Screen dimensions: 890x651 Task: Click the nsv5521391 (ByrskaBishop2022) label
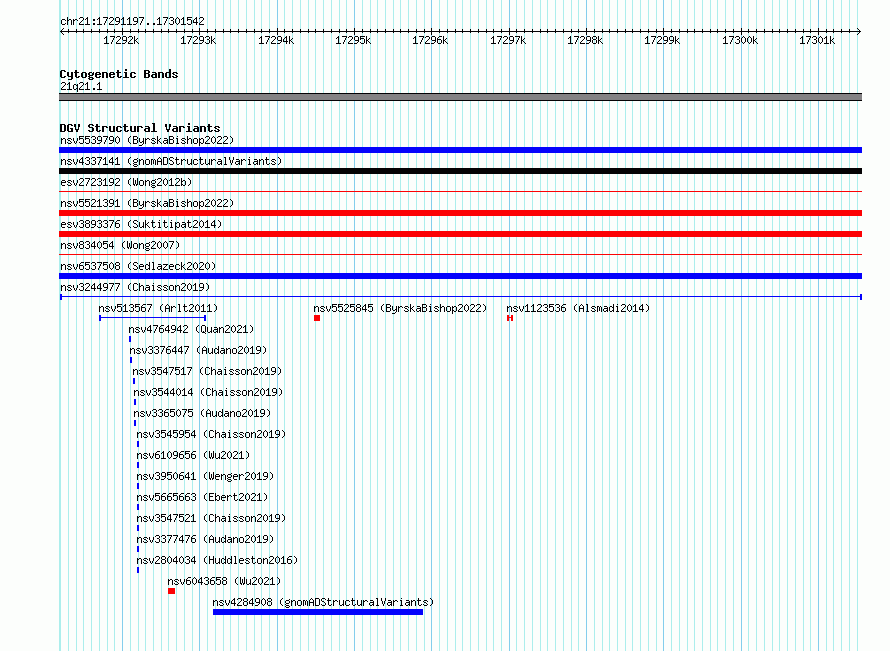point(146,203)
